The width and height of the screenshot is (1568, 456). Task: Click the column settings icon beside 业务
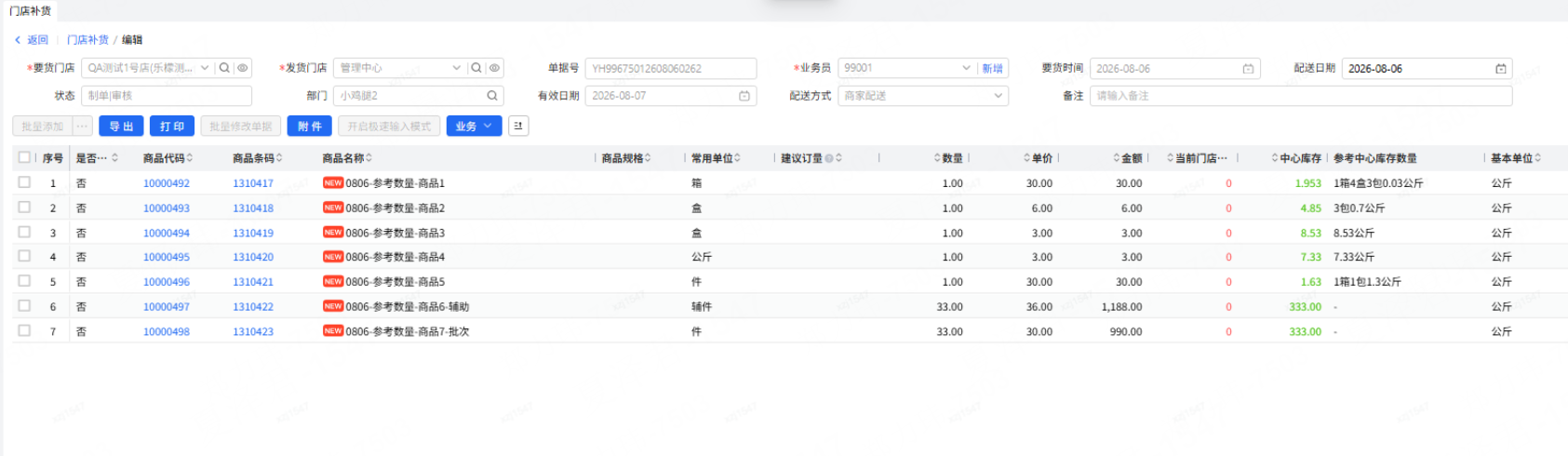[x=518, y=126]
